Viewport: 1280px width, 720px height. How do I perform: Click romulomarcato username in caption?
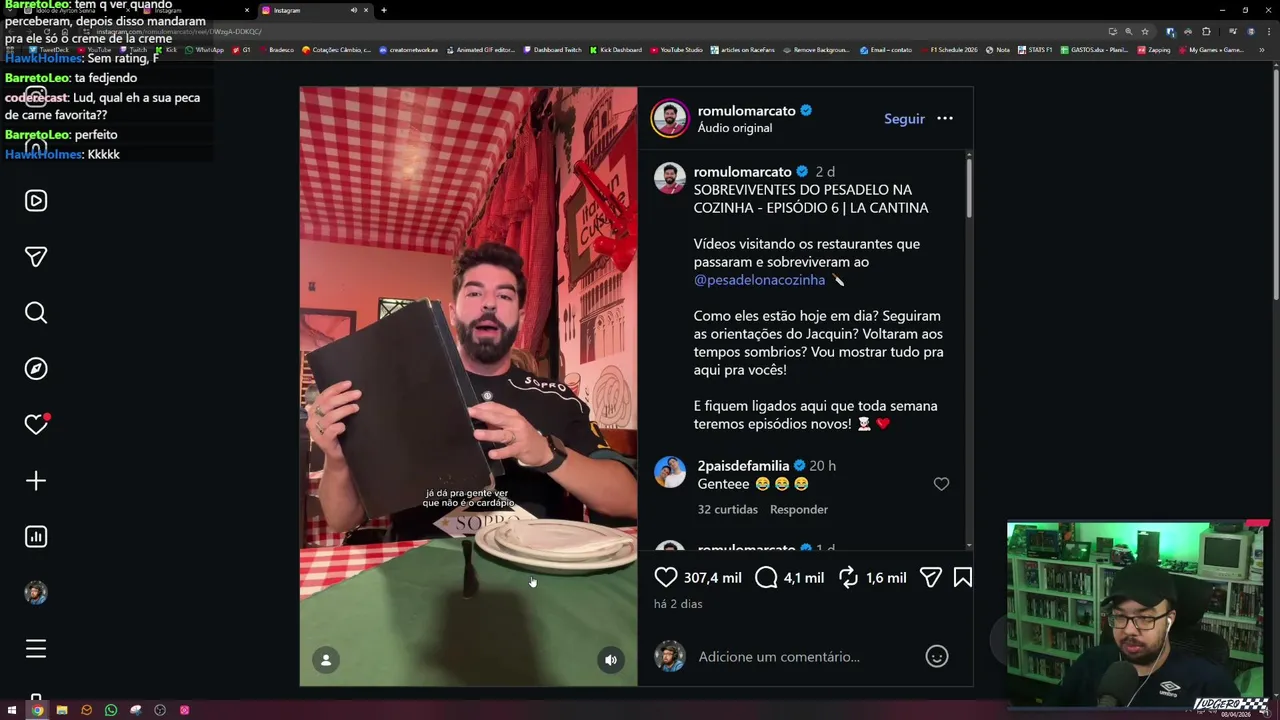(x=742, y=172)
